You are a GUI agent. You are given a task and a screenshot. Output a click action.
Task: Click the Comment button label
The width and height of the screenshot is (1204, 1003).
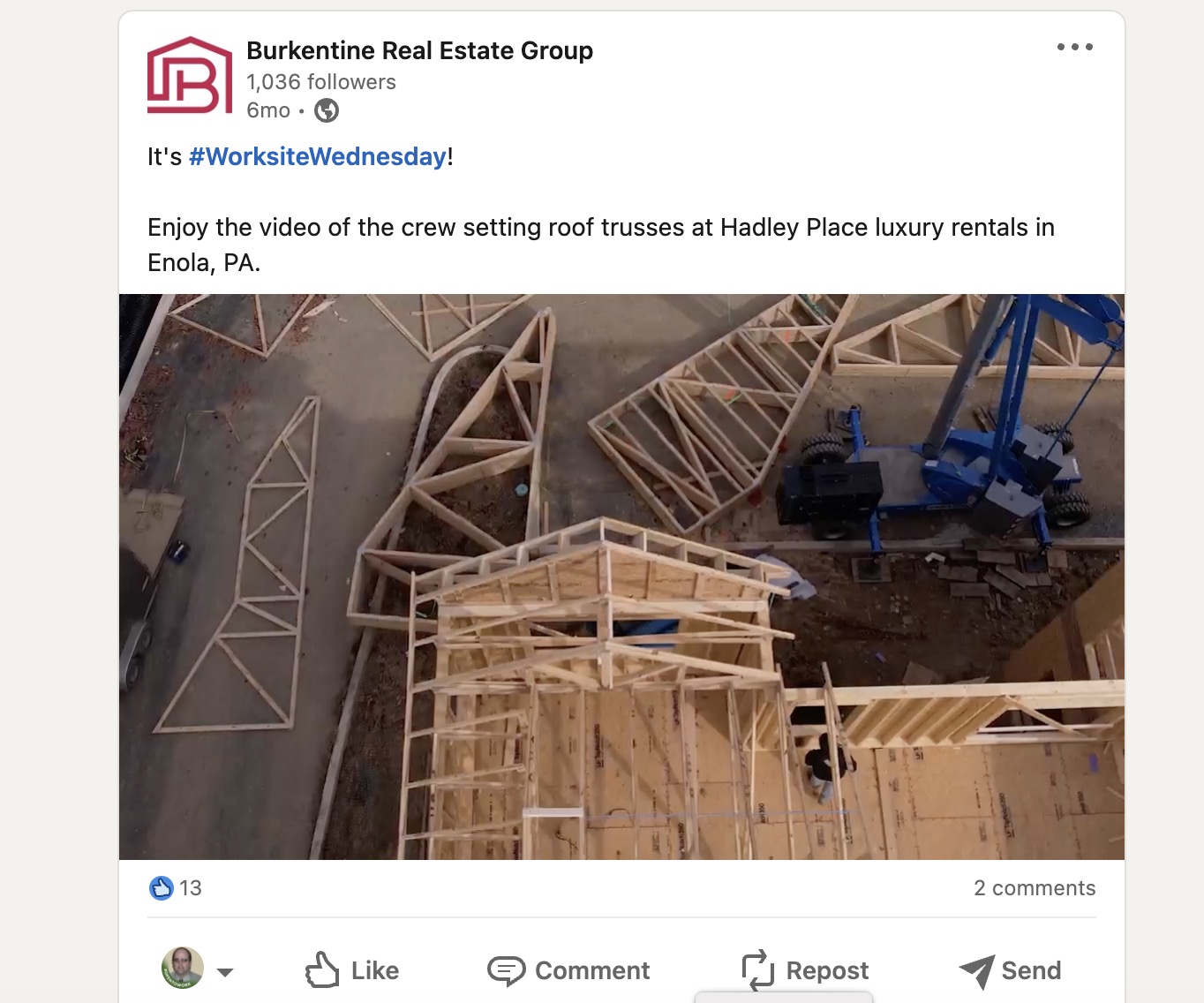pos(592,970)
